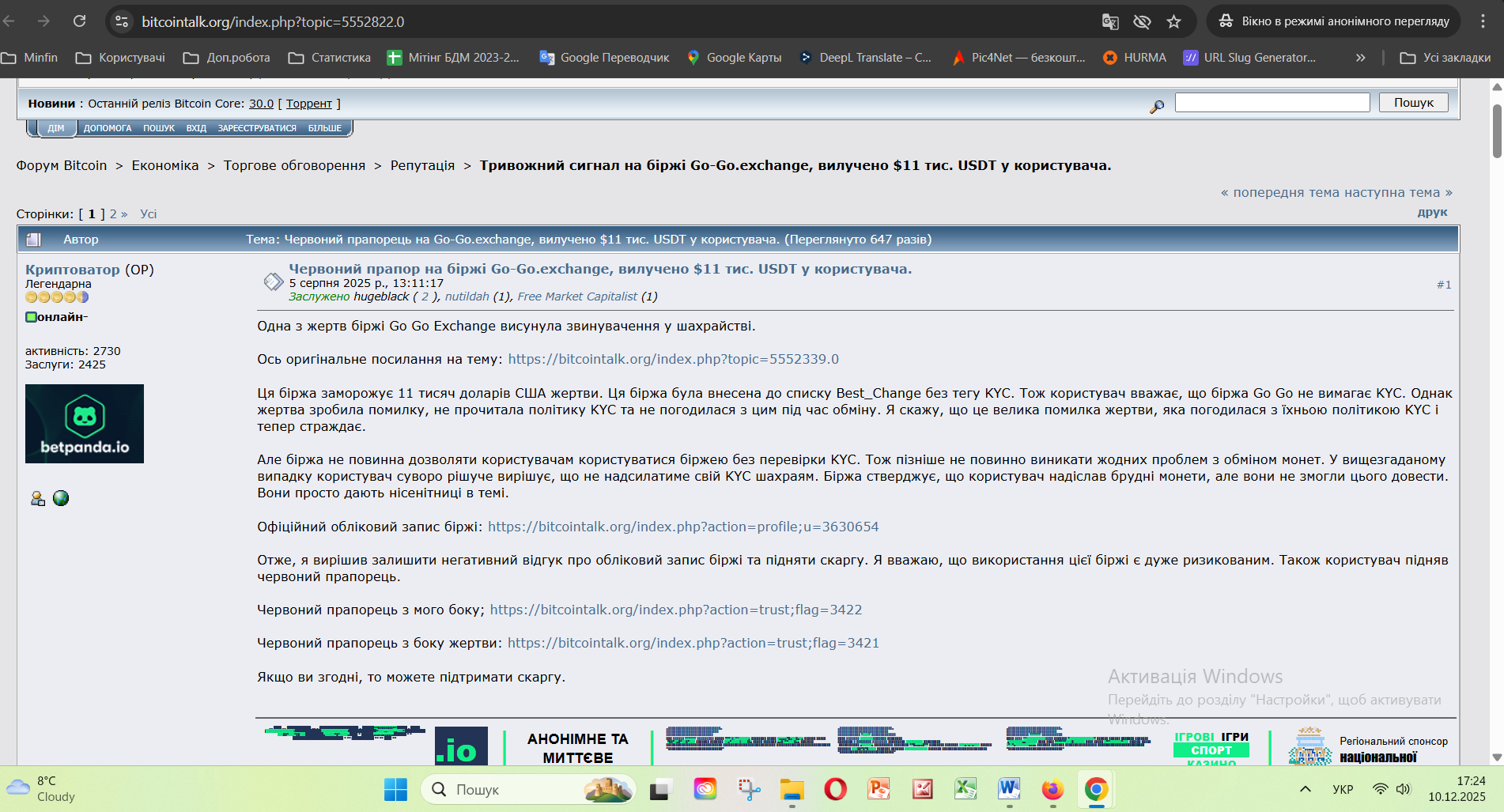
Task: Open Excel from the taskbar
Action: click(x=966, y=789)
